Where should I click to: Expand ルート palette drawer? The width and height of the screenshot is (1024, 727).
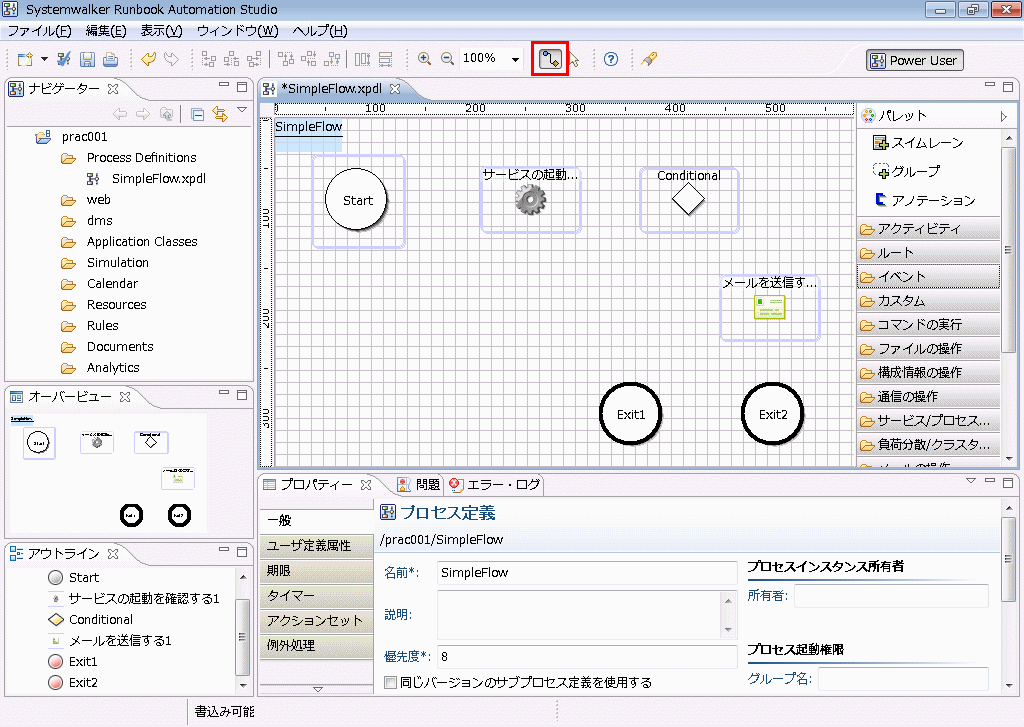point(928,253)
